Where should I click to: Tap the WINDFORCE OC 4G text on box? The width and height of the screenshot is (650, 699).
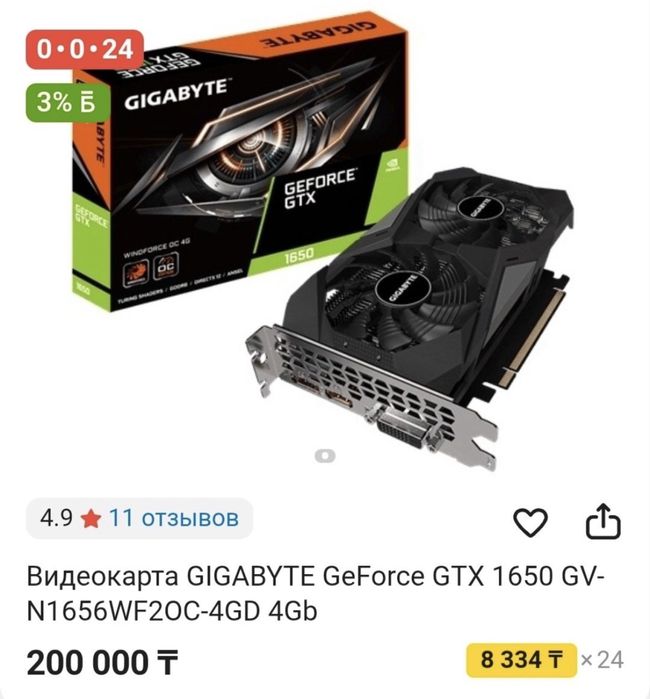(156, 249)
